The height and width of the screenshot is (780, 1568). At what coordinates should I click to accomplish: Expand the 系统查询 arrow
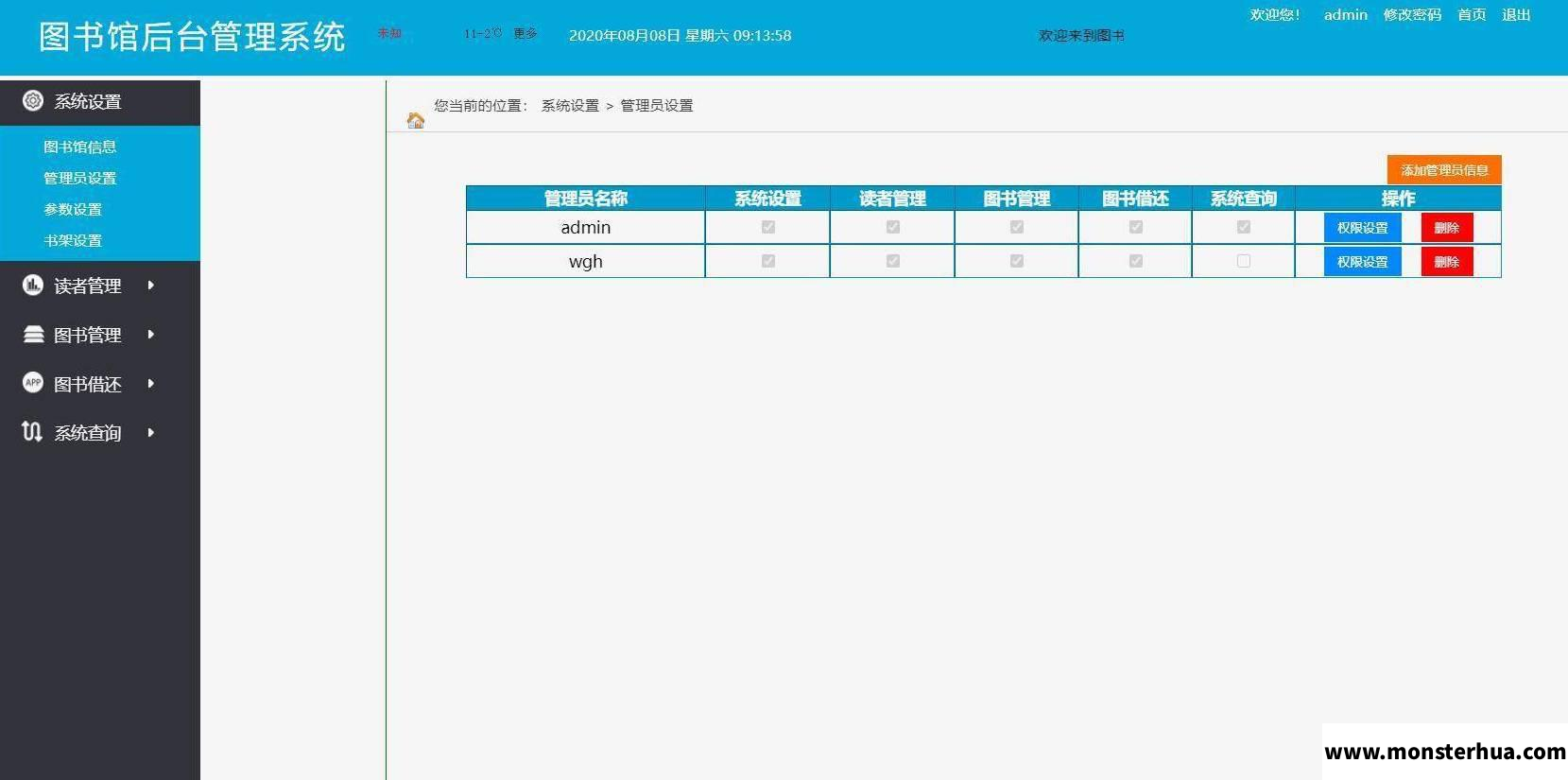151,432
